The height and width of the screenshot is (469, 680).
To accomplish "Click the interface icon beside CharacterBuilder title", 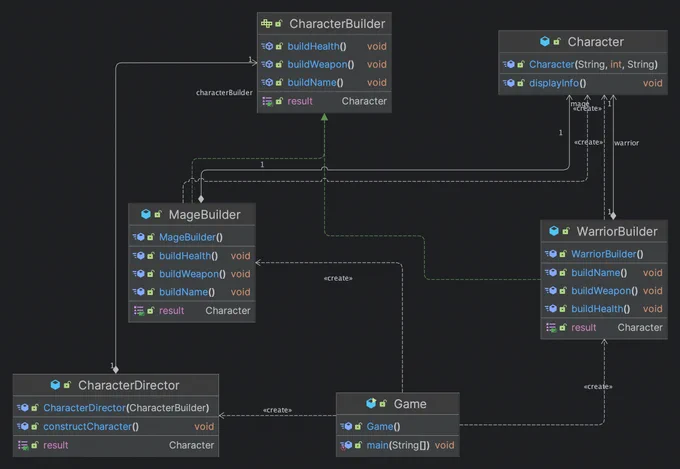I will 266,23.
